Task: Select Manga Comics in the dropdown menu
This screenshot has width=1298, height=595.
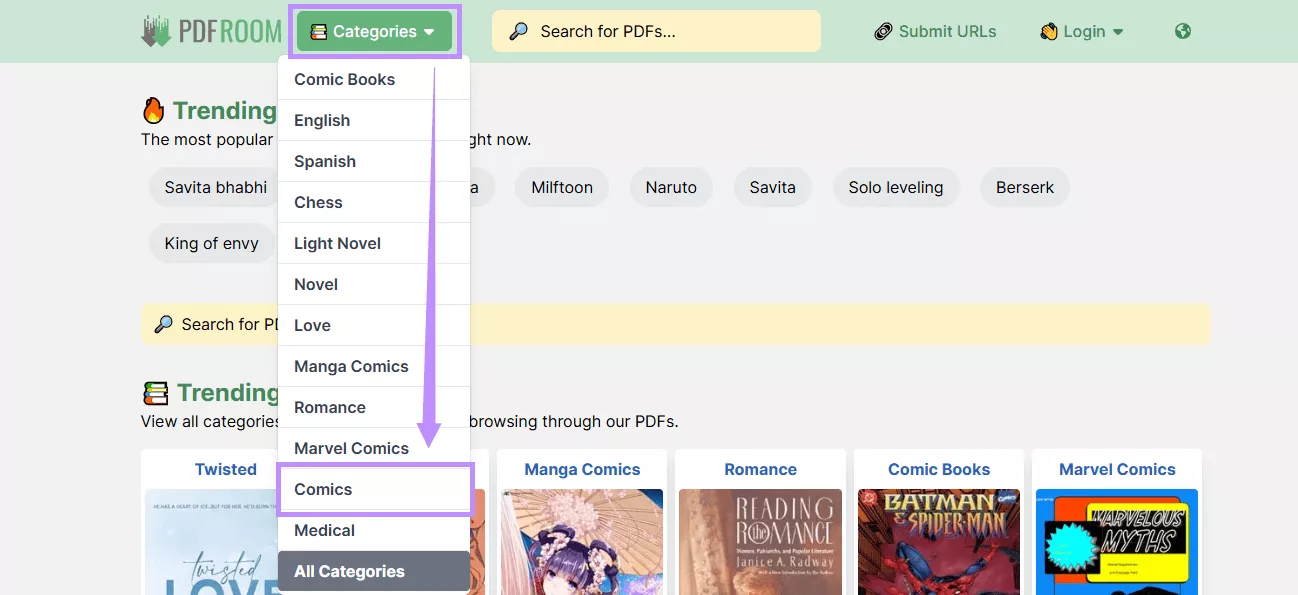Action: click(374, 366)
